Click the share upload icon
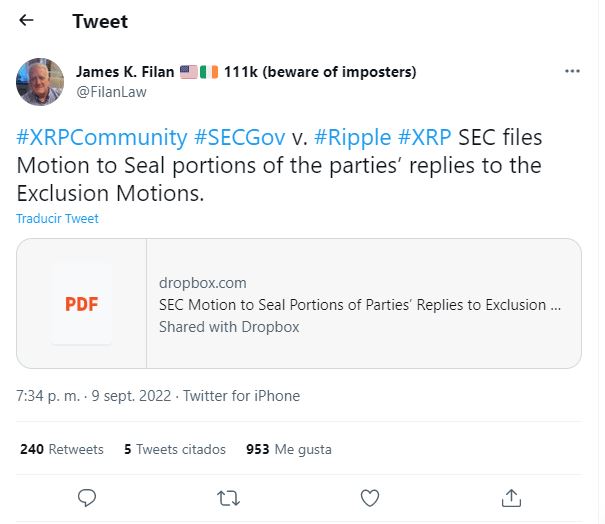 [511, 497]
